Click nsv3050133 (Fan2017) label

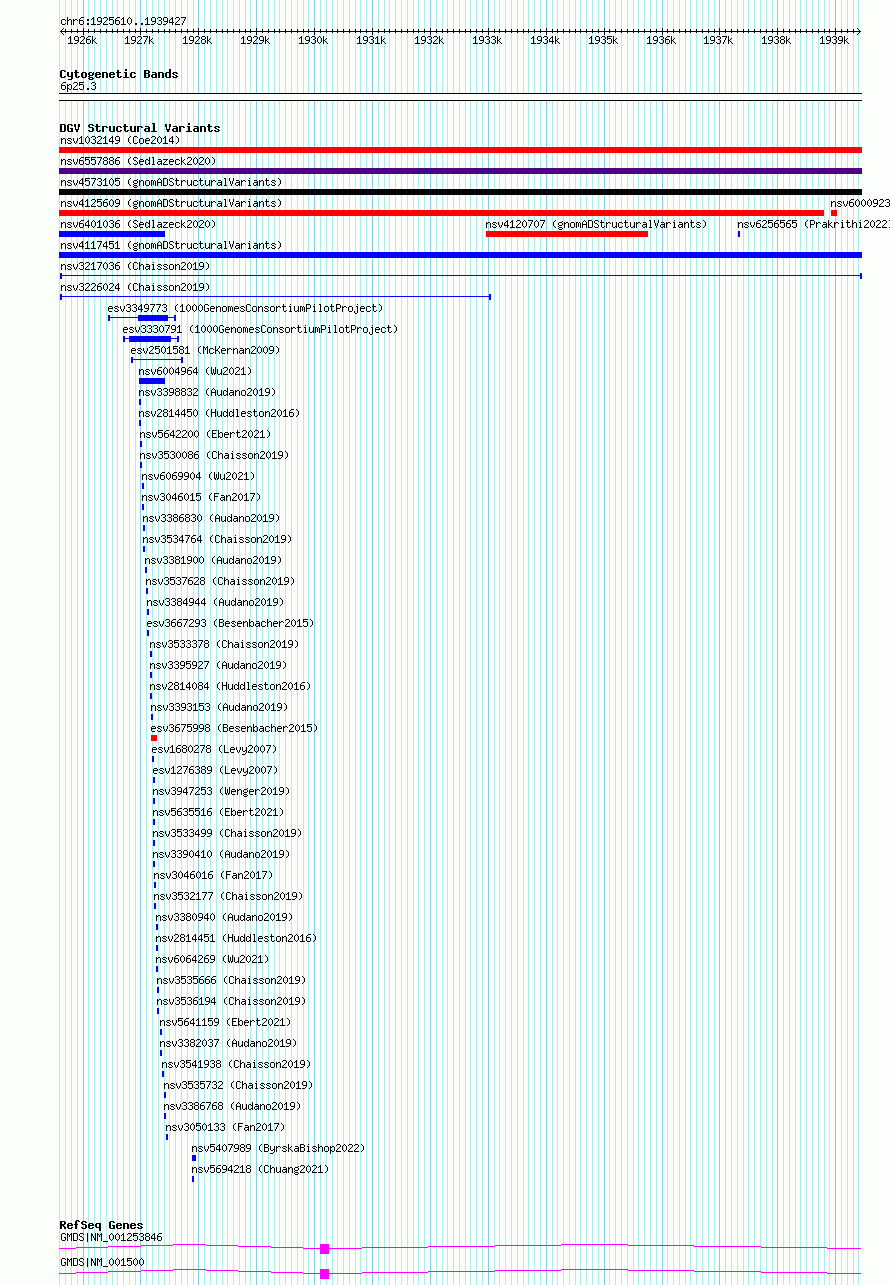coord(225,1127)
